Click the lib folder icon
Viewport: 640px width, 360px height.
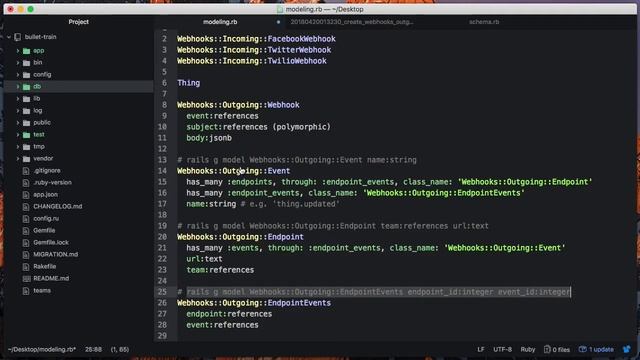27,99
